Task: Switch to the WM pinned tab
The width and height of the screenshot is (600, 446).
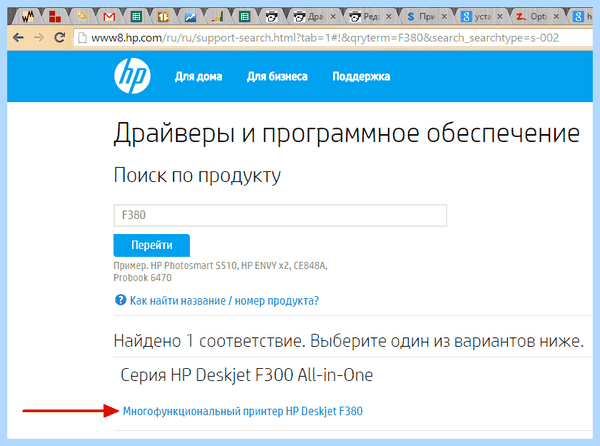Action: [28, 17]
